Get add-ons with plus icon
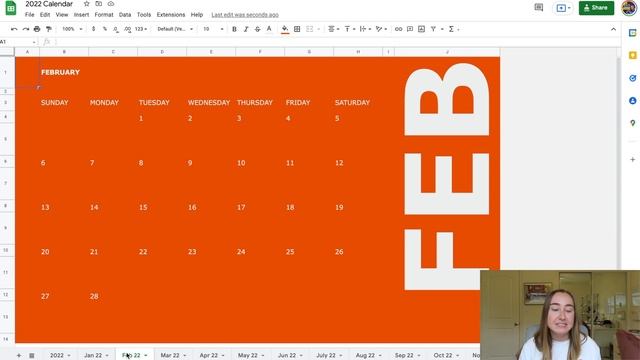The width and height of the screenshot is (640, 360). (x=632, y=159)
